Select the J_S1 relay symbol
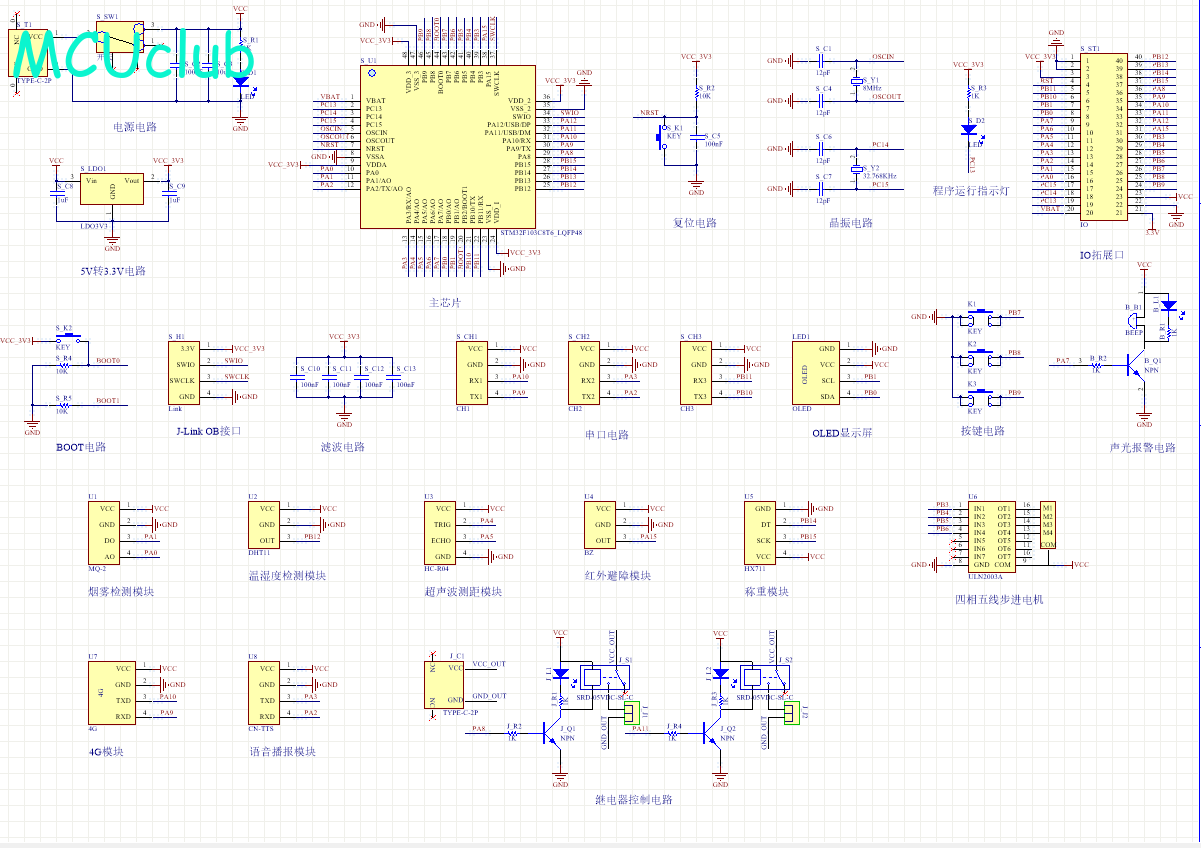Image resolution: width=1201 pixels, height=848 pixels. [604, 679]
